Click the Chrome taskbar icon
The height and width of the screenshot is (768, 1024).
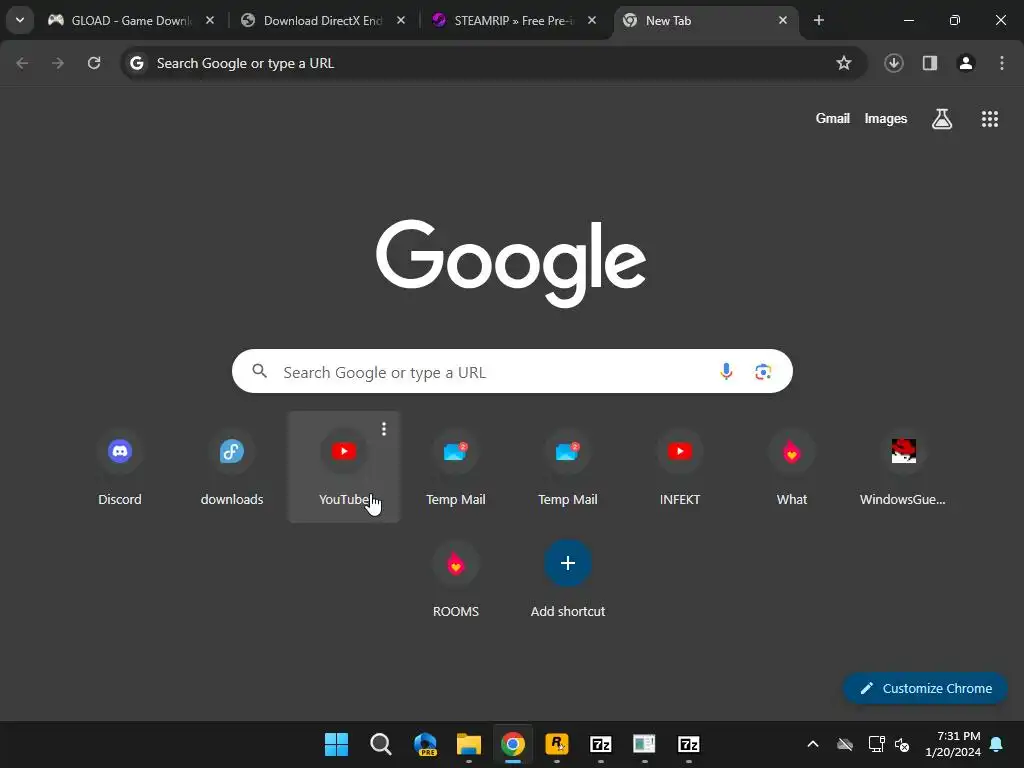(x=513, y=744)
